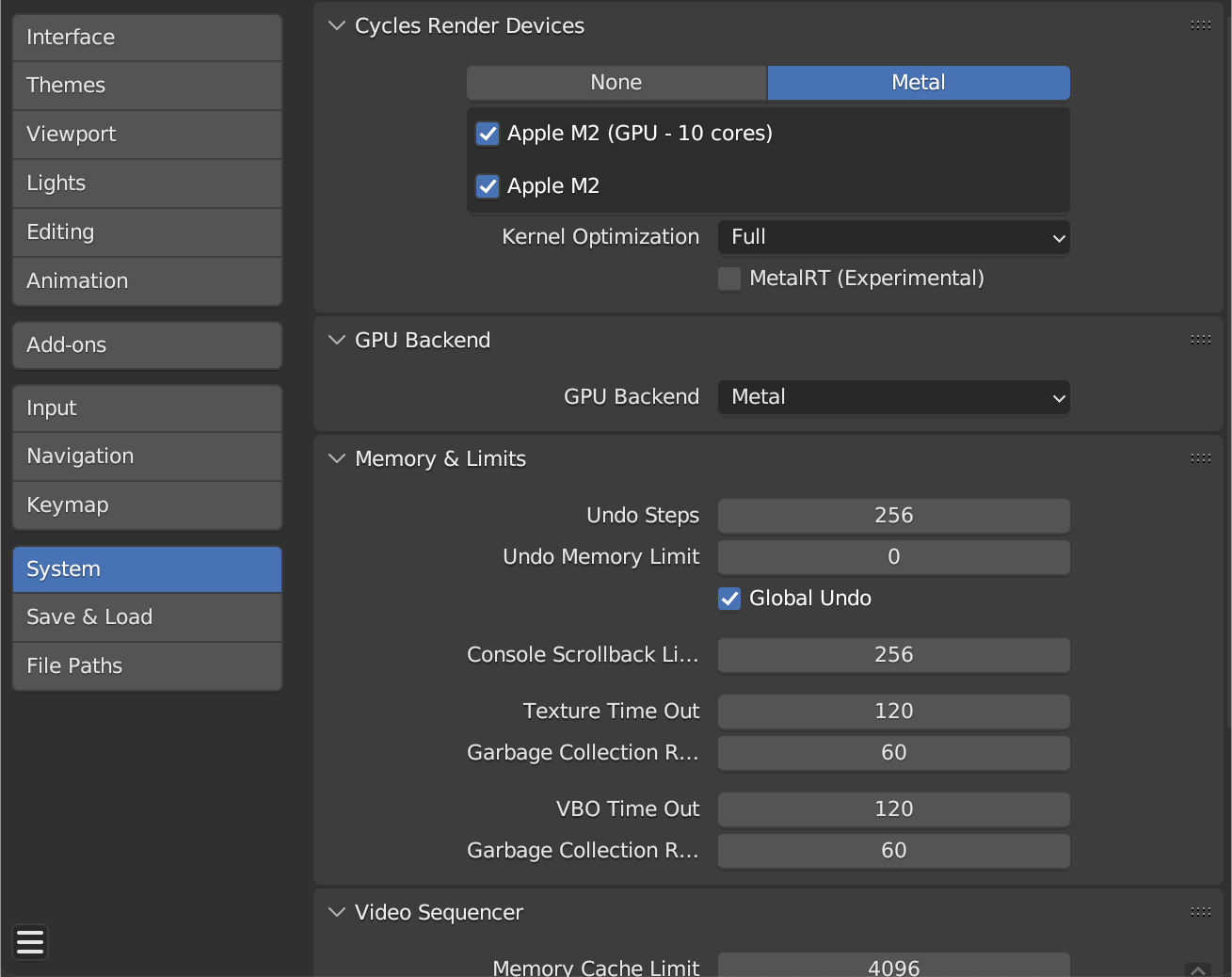
Task: Click the Undo Memory Limit label
Action: coord(601,557)
